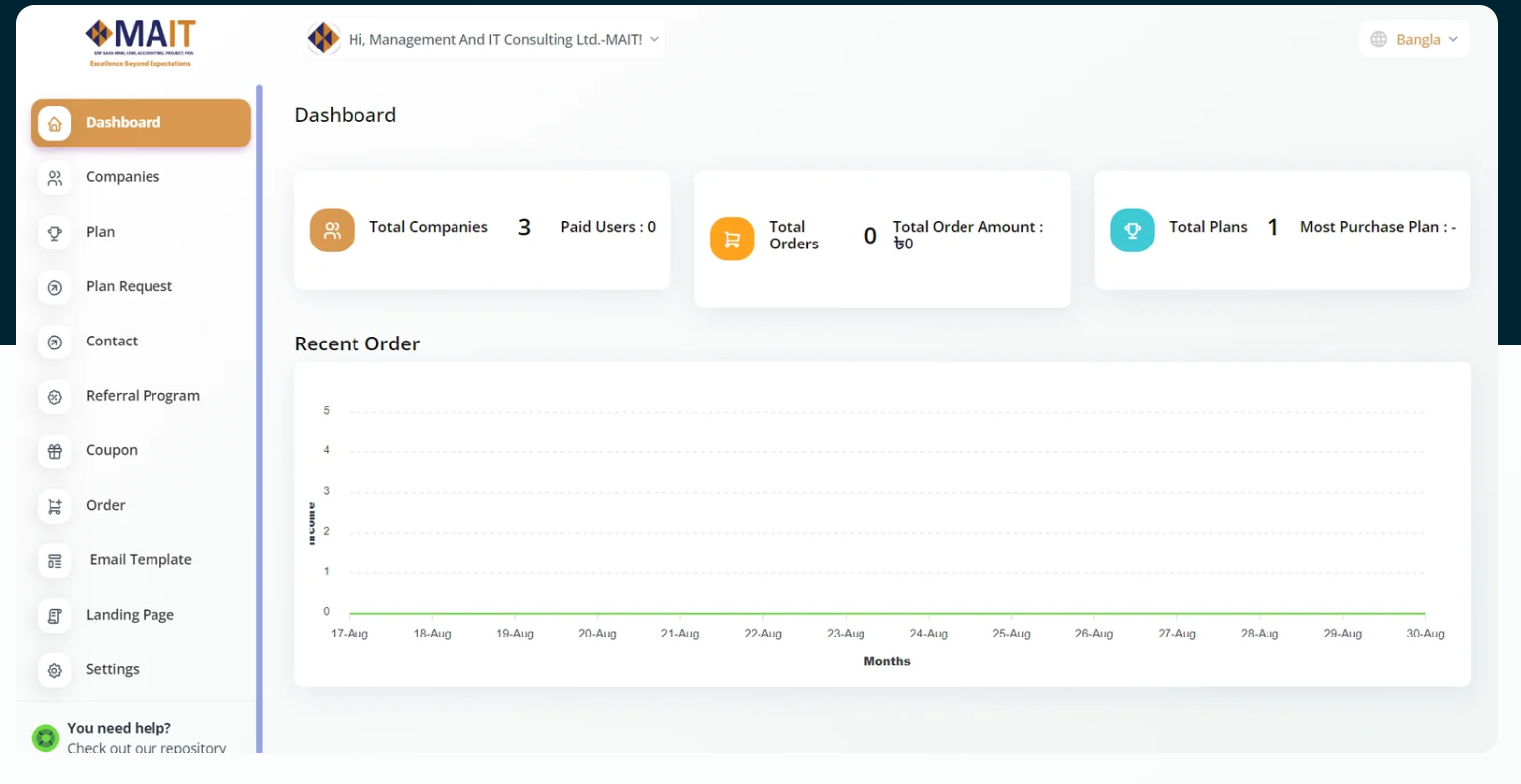
Task: Go to Referral Program page
Action: 143,396
